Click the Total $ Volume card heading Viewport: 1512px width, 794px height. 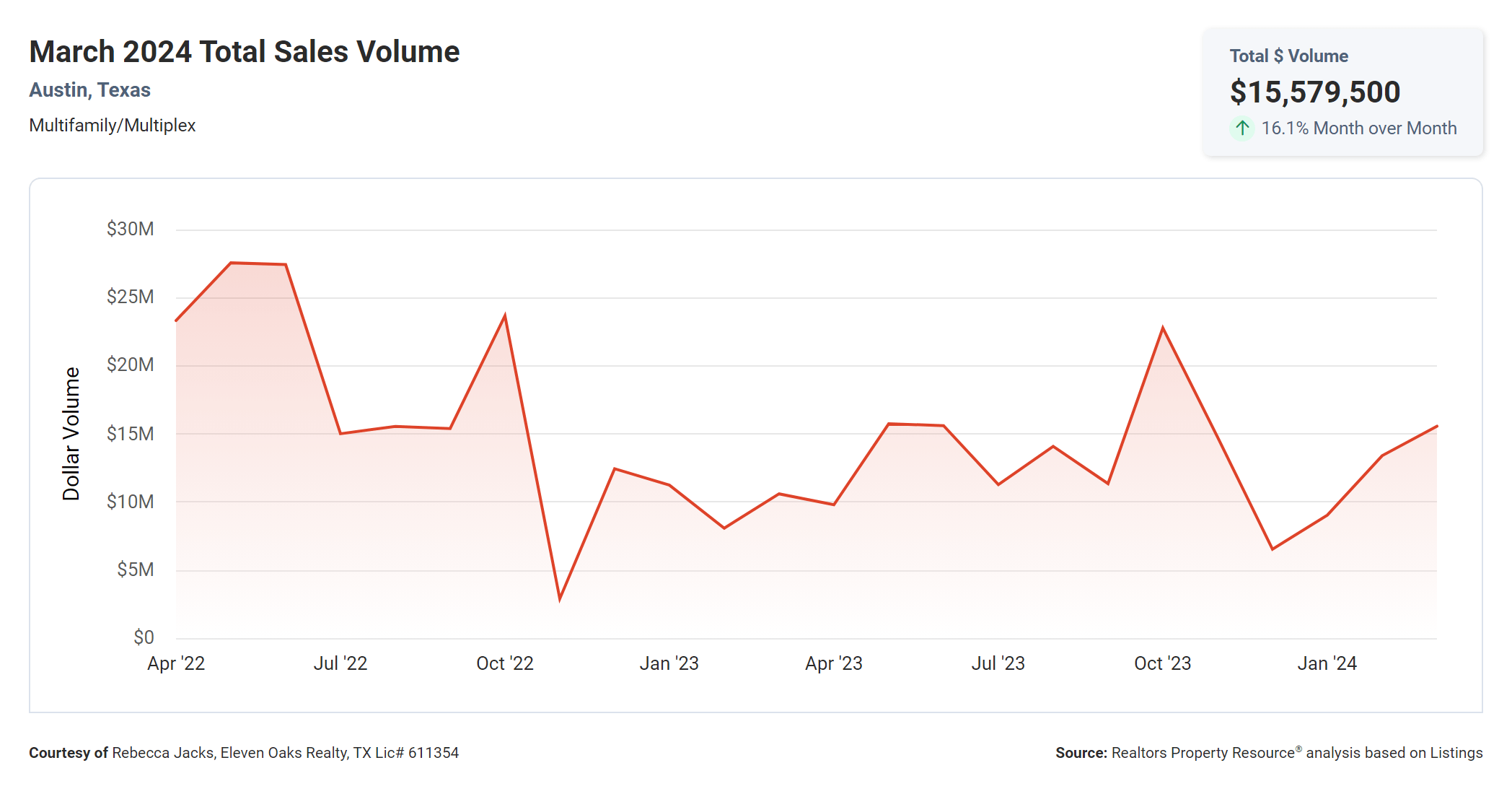tap(1288, 56)
